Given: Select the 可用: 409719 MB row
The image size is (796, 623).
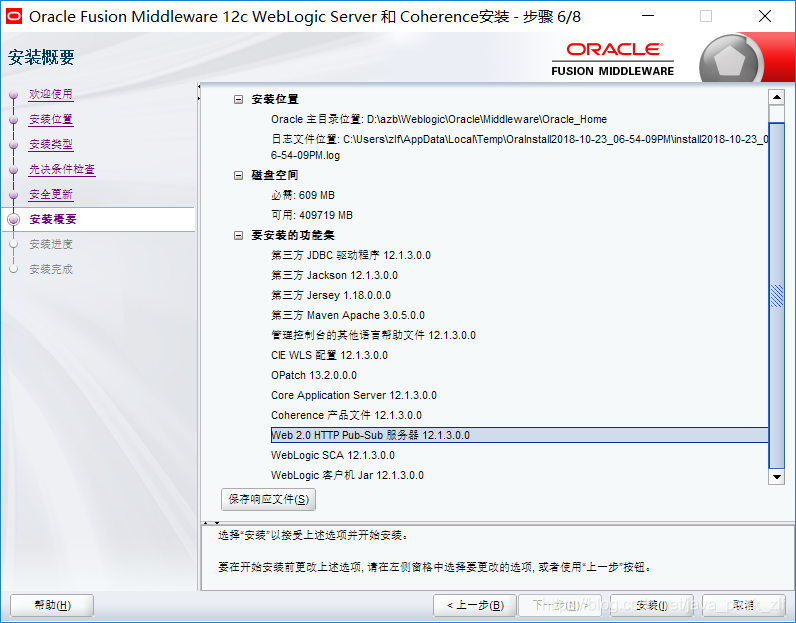Looking at the screenshot, I should point(312,215).
